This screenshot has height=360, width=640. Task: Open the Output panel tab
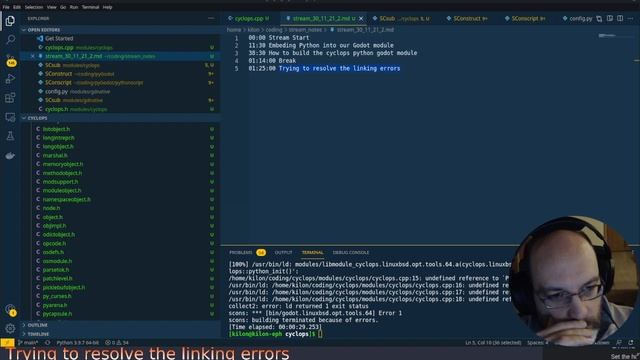[283, 252]
